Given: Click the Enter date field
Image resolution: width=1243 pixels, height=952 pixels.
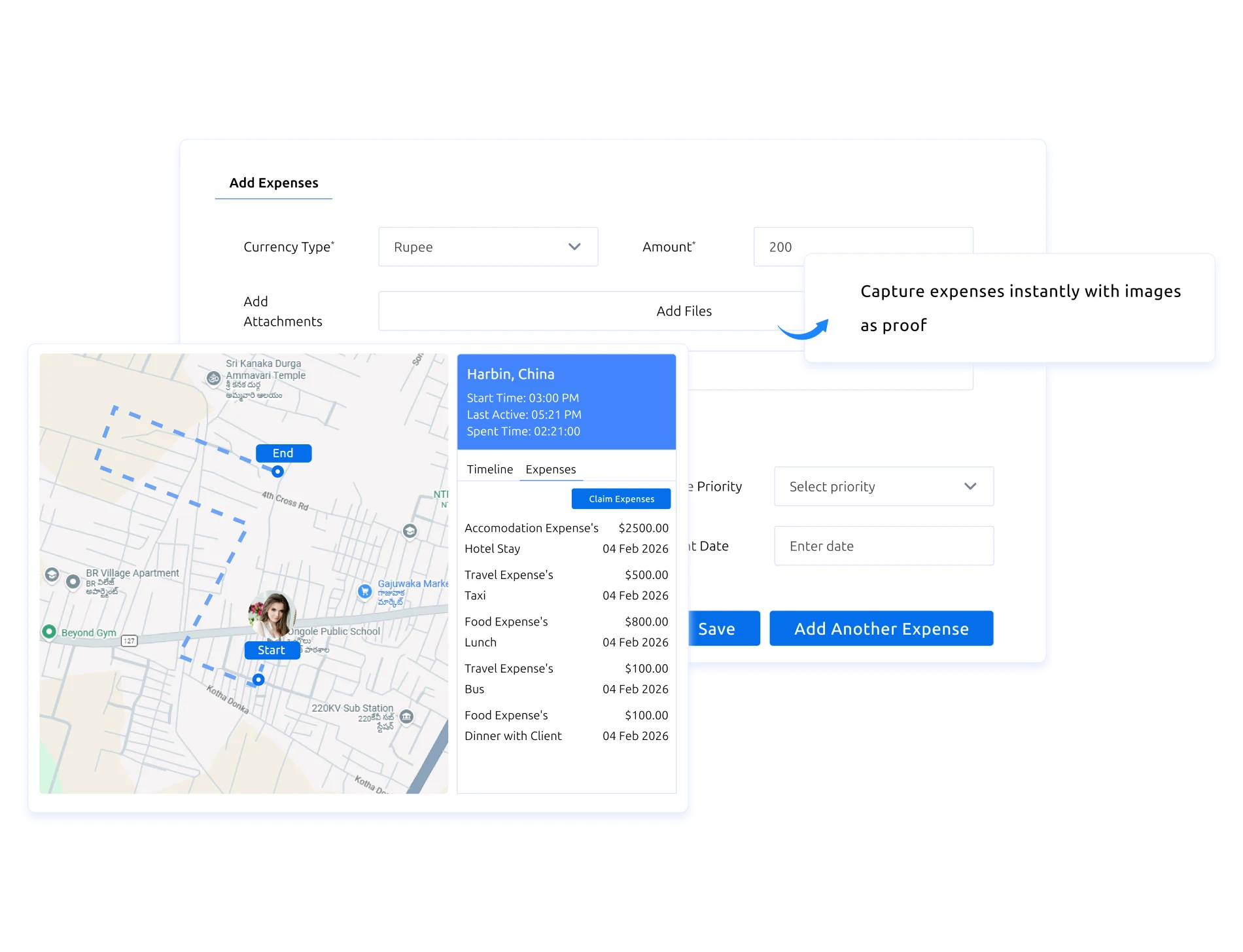Looking at the screenshot, I should [883, 546].
